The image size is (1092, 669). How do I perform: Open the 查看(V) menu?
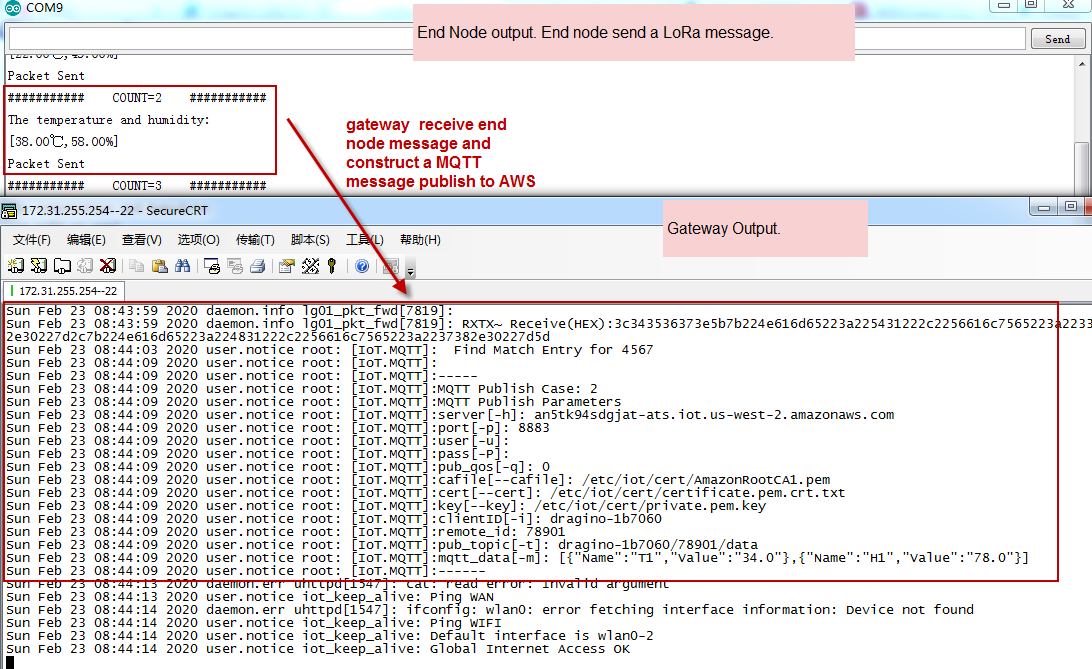(x=141, y=240)
